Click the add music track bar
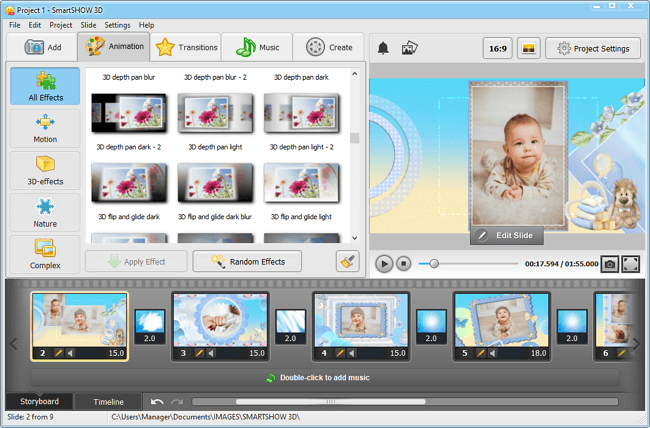The image size is (650, 428). (x=325, y=378)
